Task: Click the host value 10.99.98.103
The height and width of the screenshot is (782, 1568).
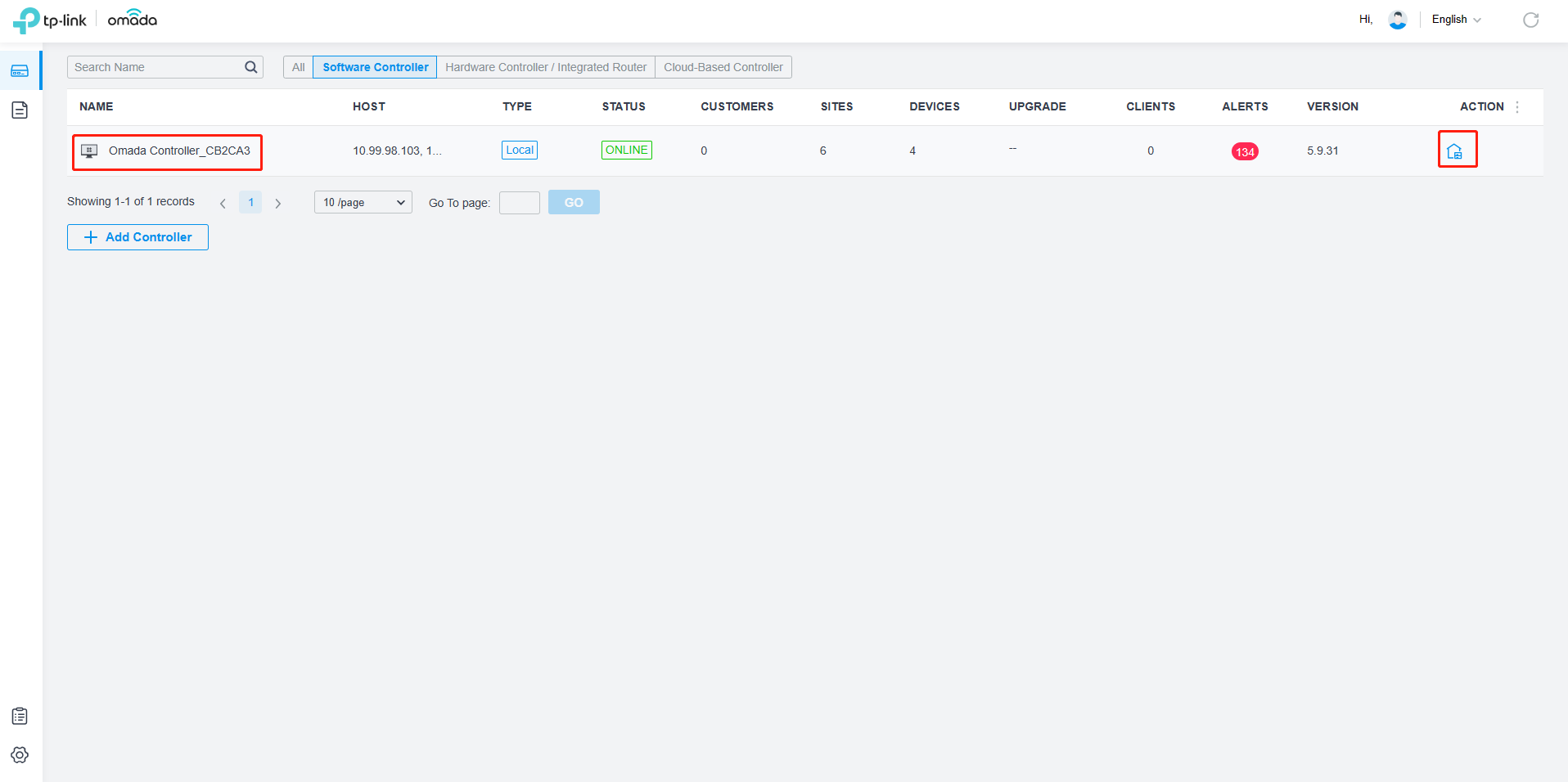Action: [x=397, y=151]
